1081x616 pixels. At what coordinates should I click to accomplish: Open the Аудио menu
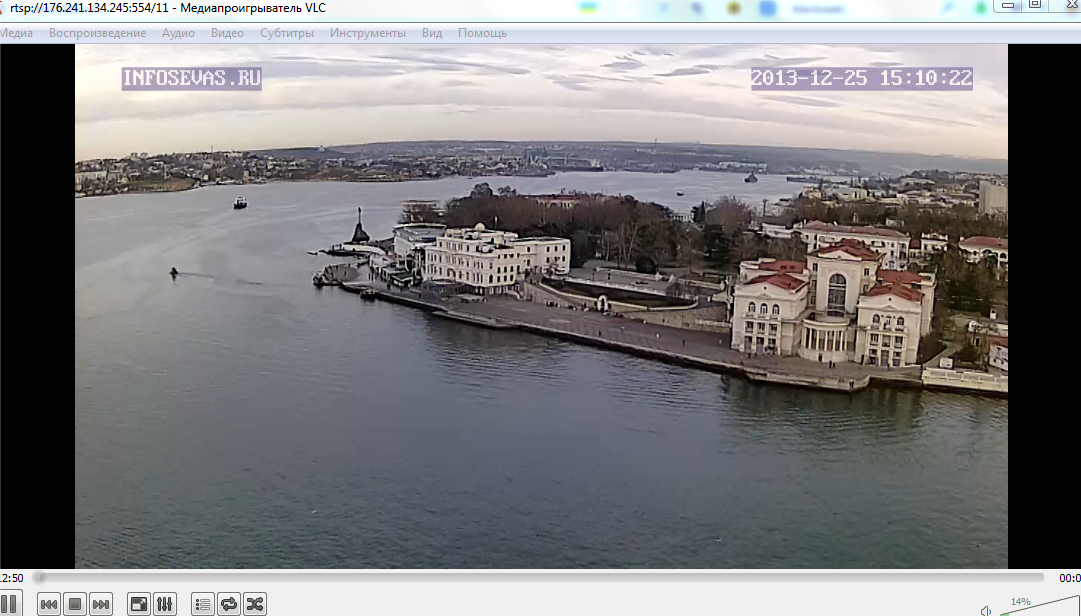pos(178,33)
